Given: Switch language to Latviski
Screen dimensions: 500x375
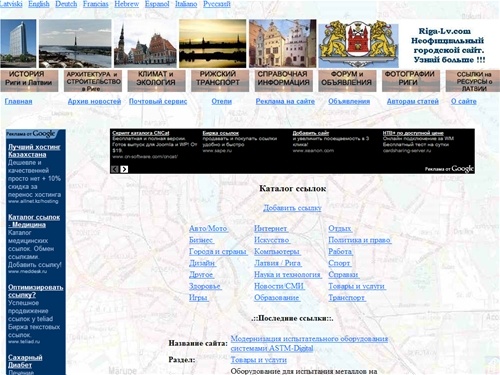Looking at the screenshot, I should pyautogui.click(x=11, y=4).
